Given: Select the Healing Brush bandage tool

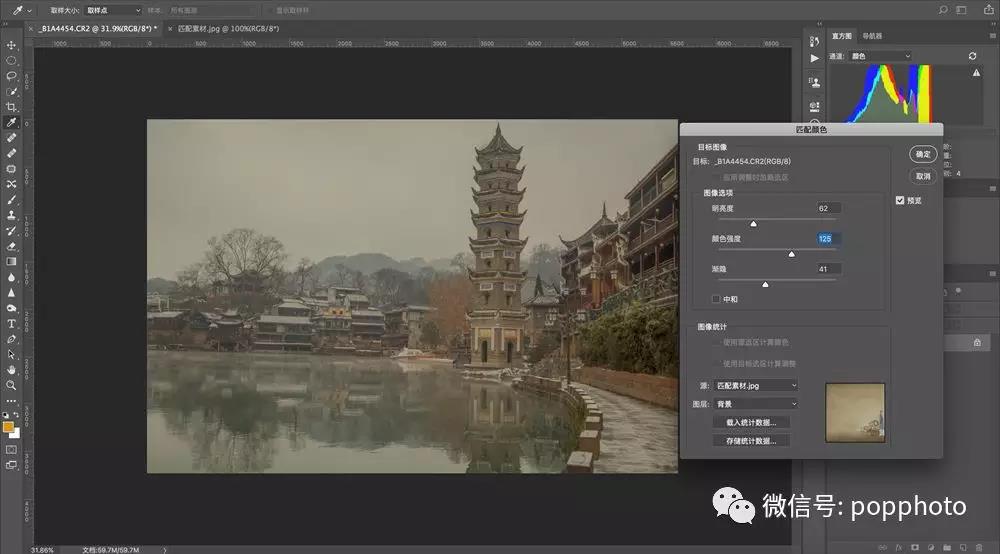Looking at the screenshot, I should (11, 153).
